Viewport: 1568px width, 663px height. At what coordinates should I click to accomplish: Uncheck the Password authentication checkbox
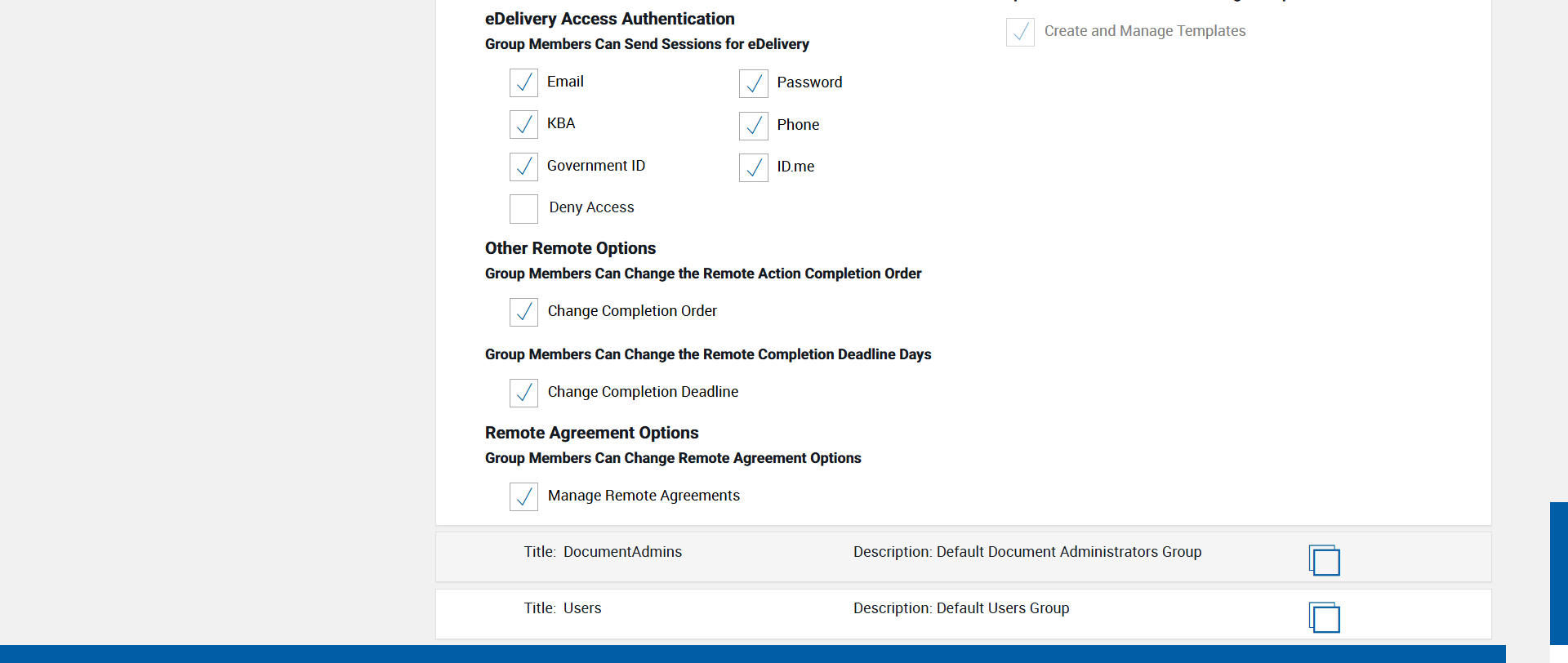click(753, 83)
